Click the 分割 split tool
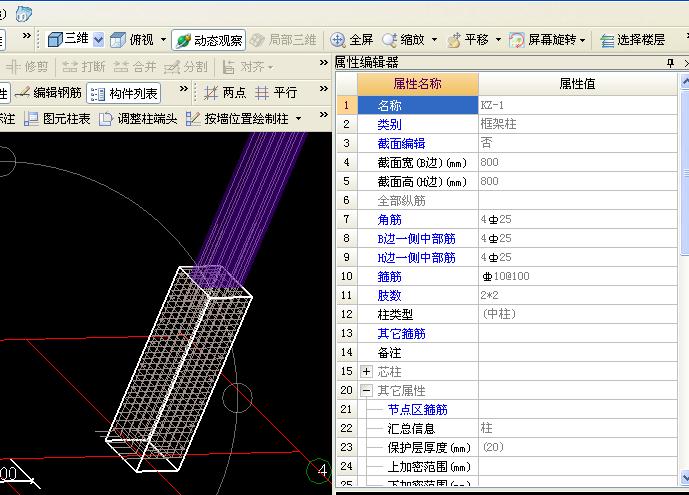The height and width of the screenshot is (495, 689). click(x=185, y=67)
